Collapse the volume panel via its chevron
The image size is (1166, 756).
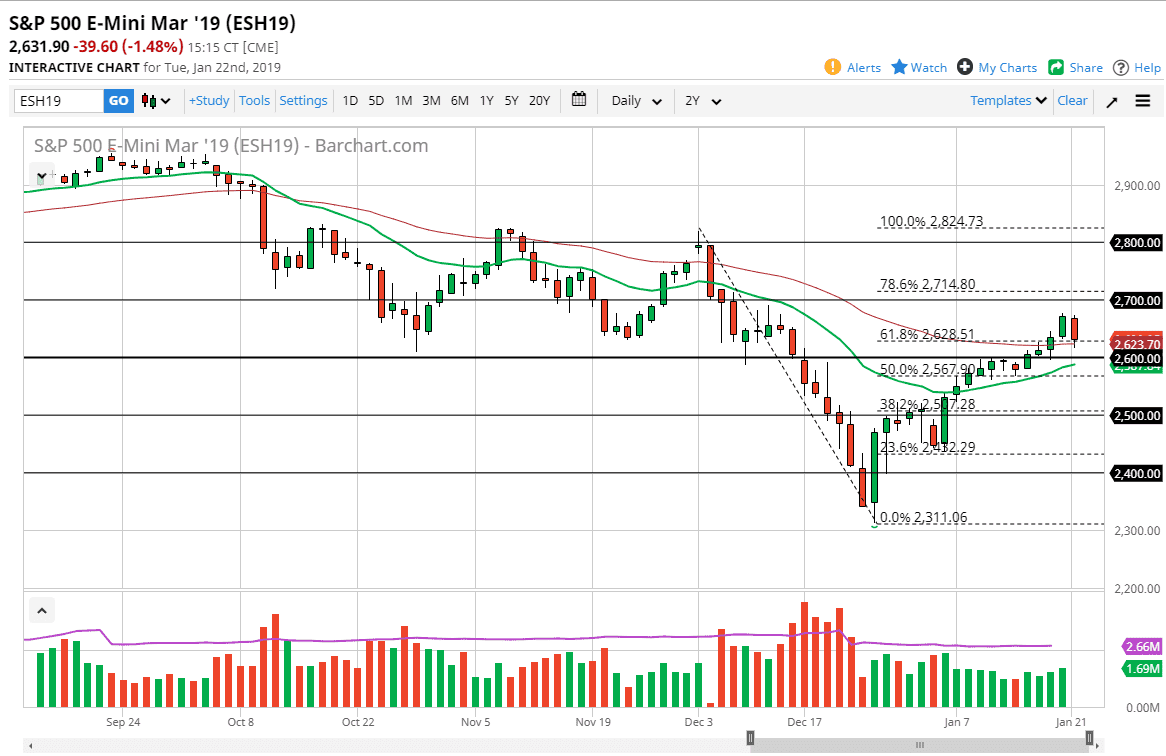41,609
